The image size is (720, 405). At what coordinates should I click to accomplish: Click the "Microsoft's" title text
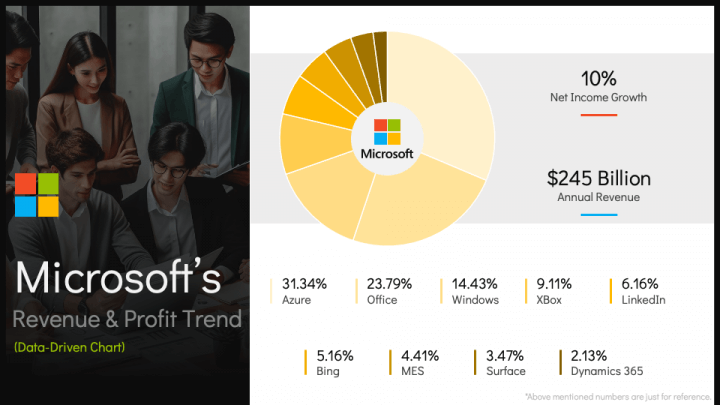point(118,278)
